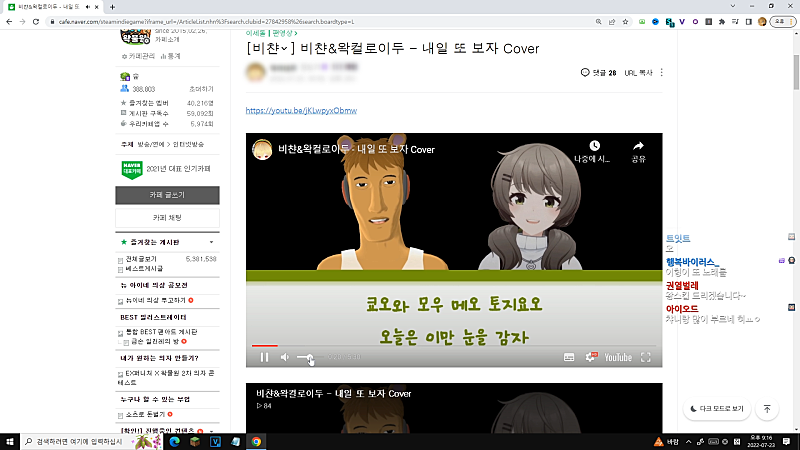This screenshot has width=800, height=450.
Task: Seek along the red video progress bar
Action: pos(454,346)
